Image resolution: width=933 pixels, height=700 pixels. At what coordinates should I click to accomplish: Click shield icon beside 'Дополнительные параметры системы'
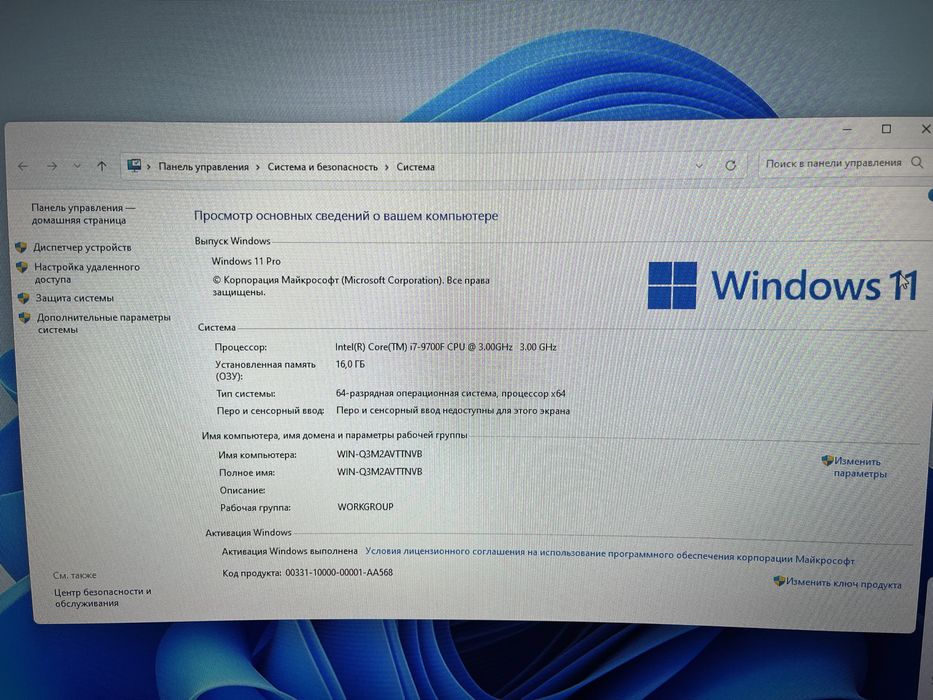tap(24, 317)
